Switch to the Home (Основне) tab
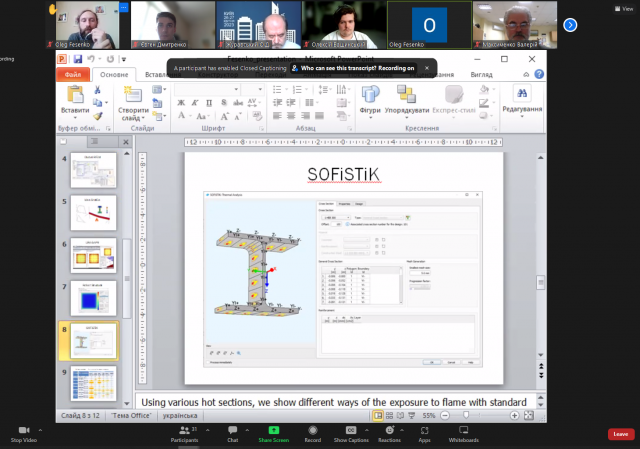The image size is (640, 449). click(114, 75)
